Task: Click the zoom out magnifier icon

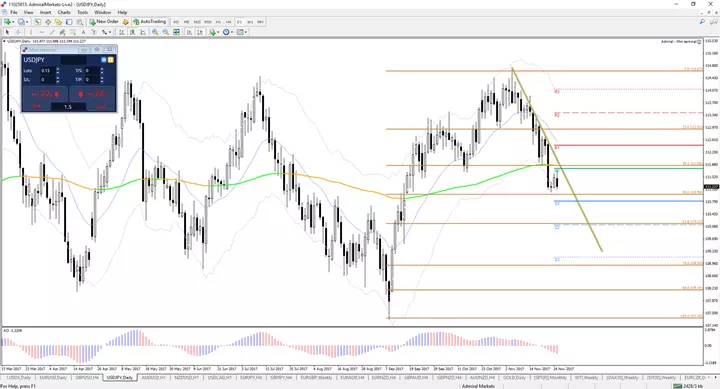Action: [165, 32]
